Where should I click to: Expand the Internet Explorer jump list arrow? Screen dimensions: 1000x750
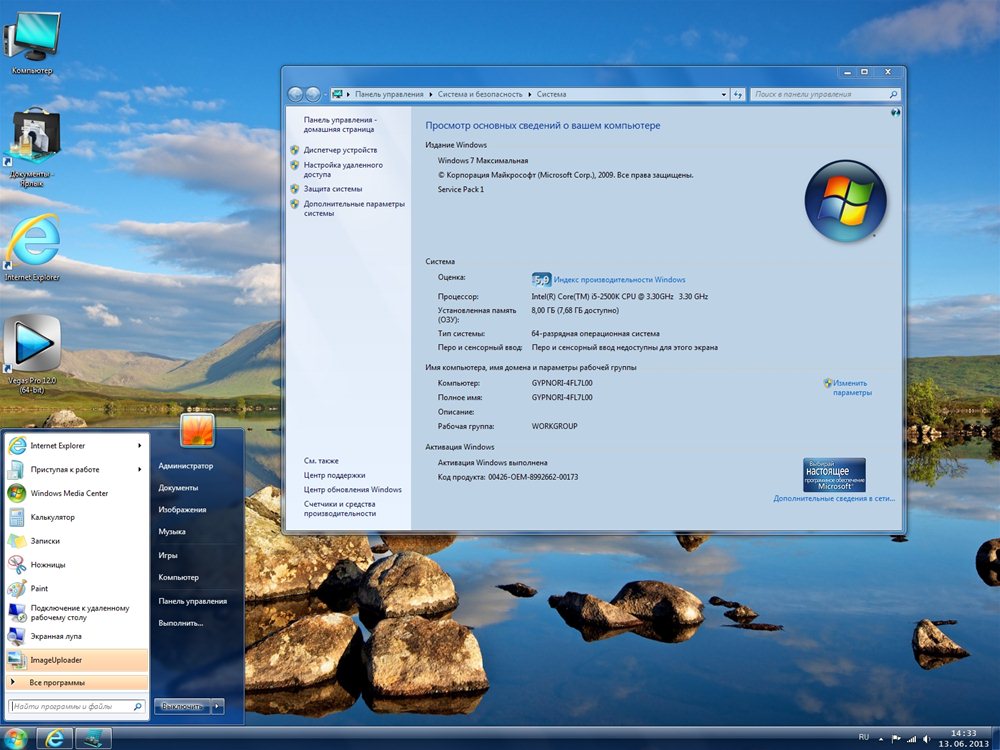point(139,446)
